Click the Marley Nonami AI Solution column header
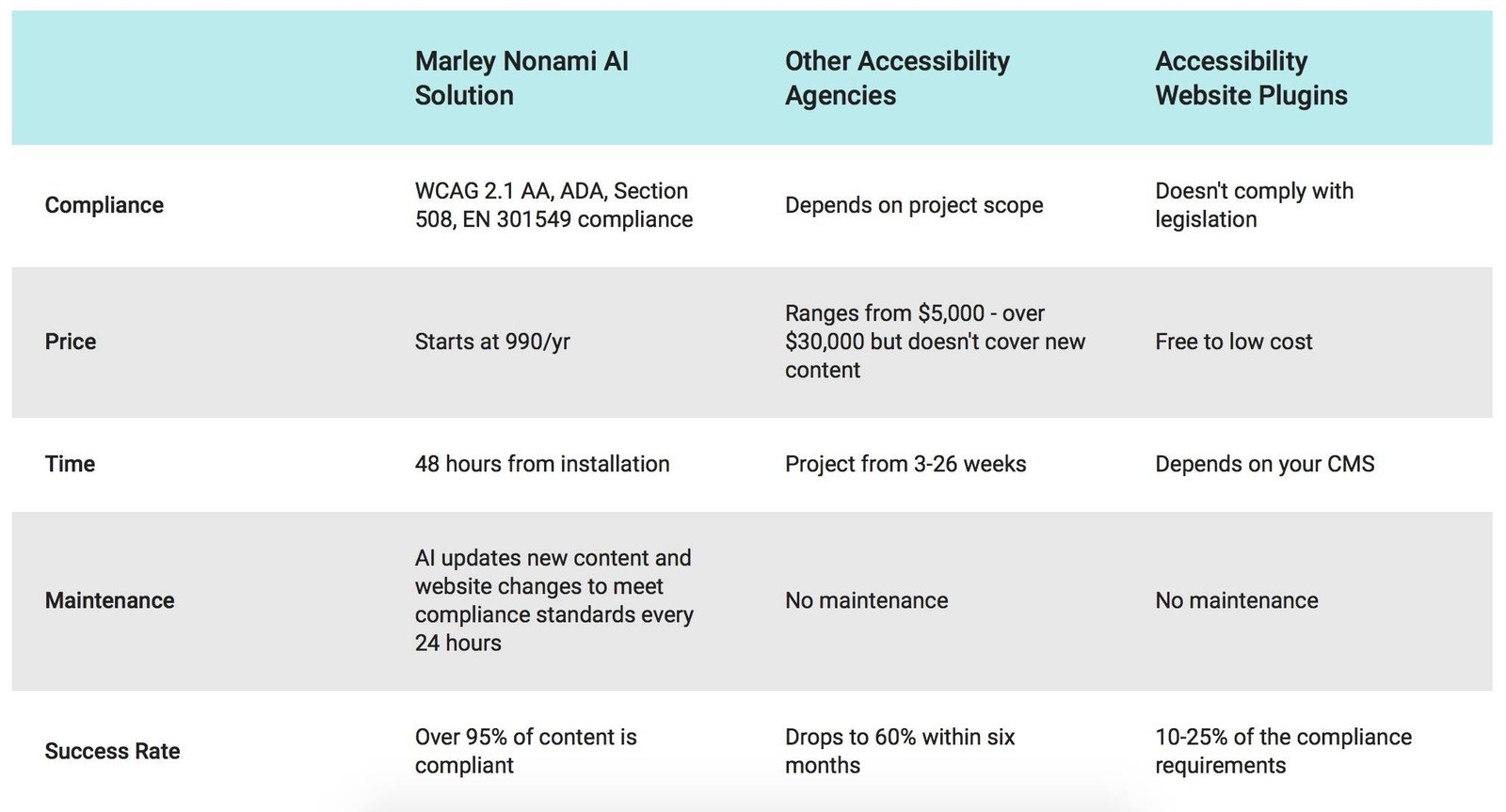 coord(521,78)
